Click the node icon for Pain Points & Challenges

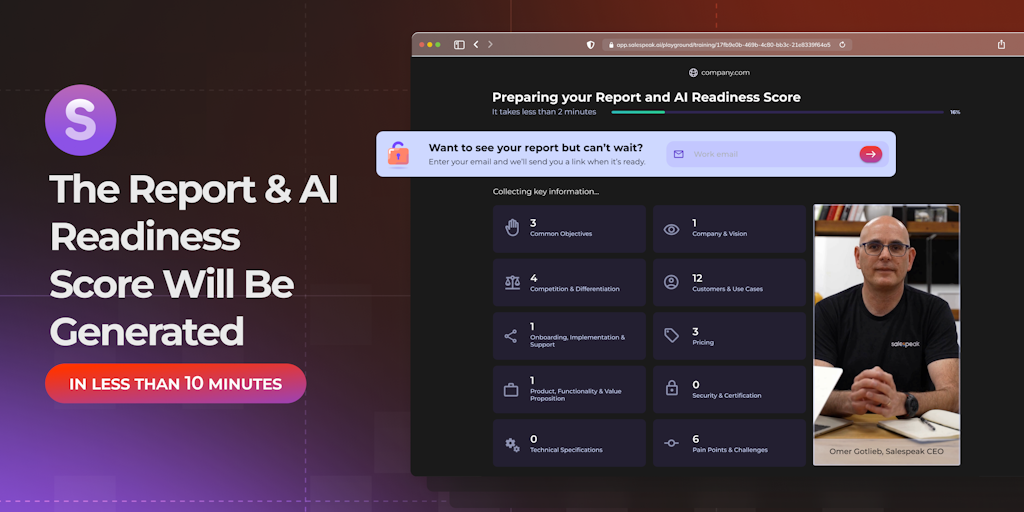tap(671, 443)
